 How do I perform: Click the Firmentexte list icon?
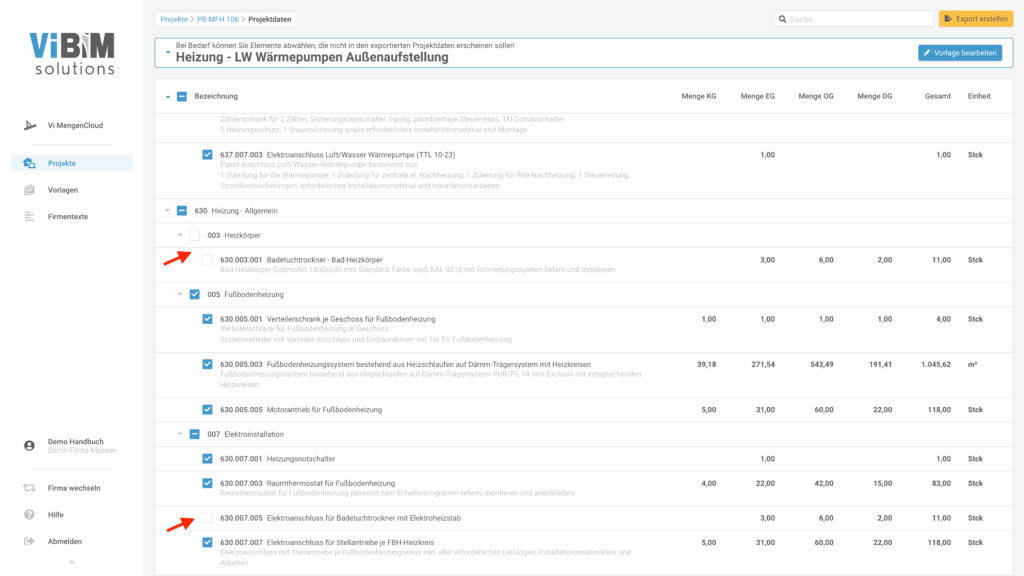pos(29,217)
